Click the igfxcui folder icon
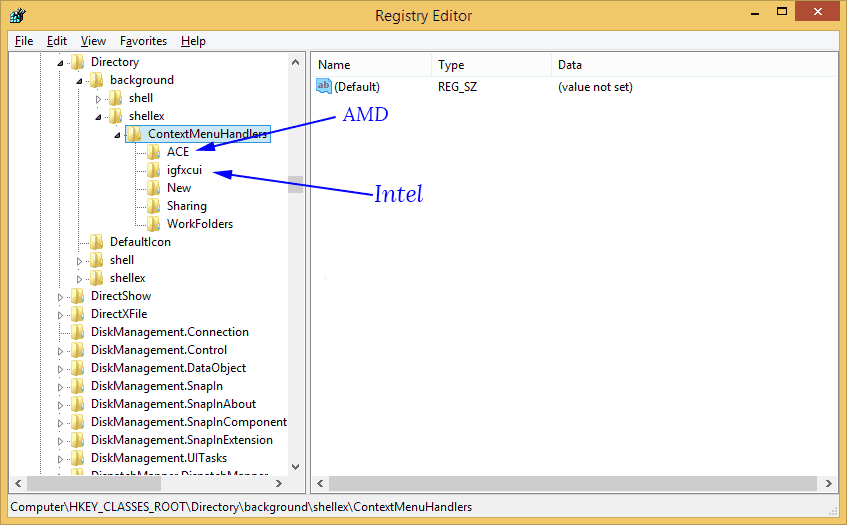Screen dimensions: 847x525 (154, 170)
